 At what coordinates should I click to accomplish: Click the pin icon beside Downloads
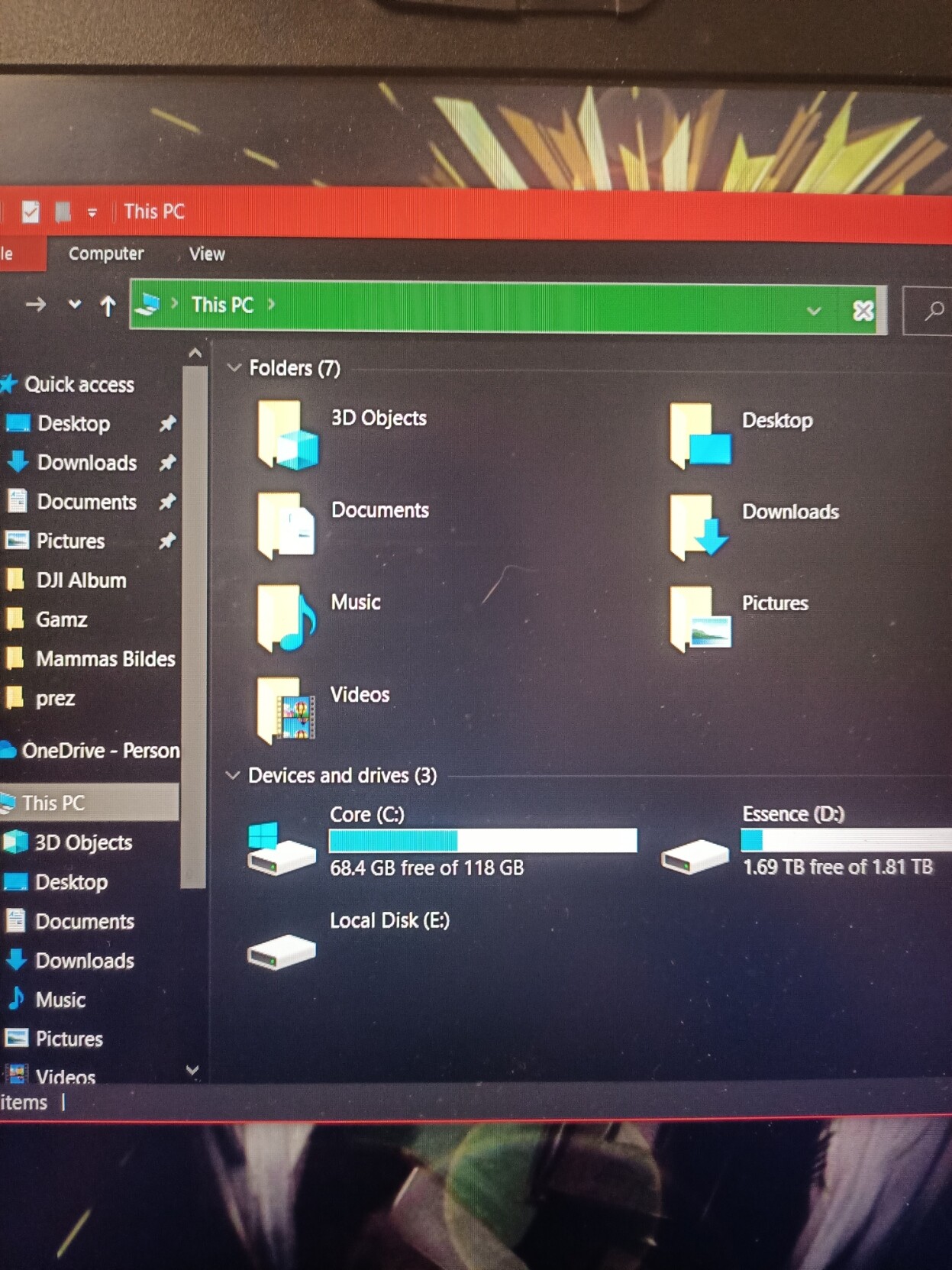(167, 462)
